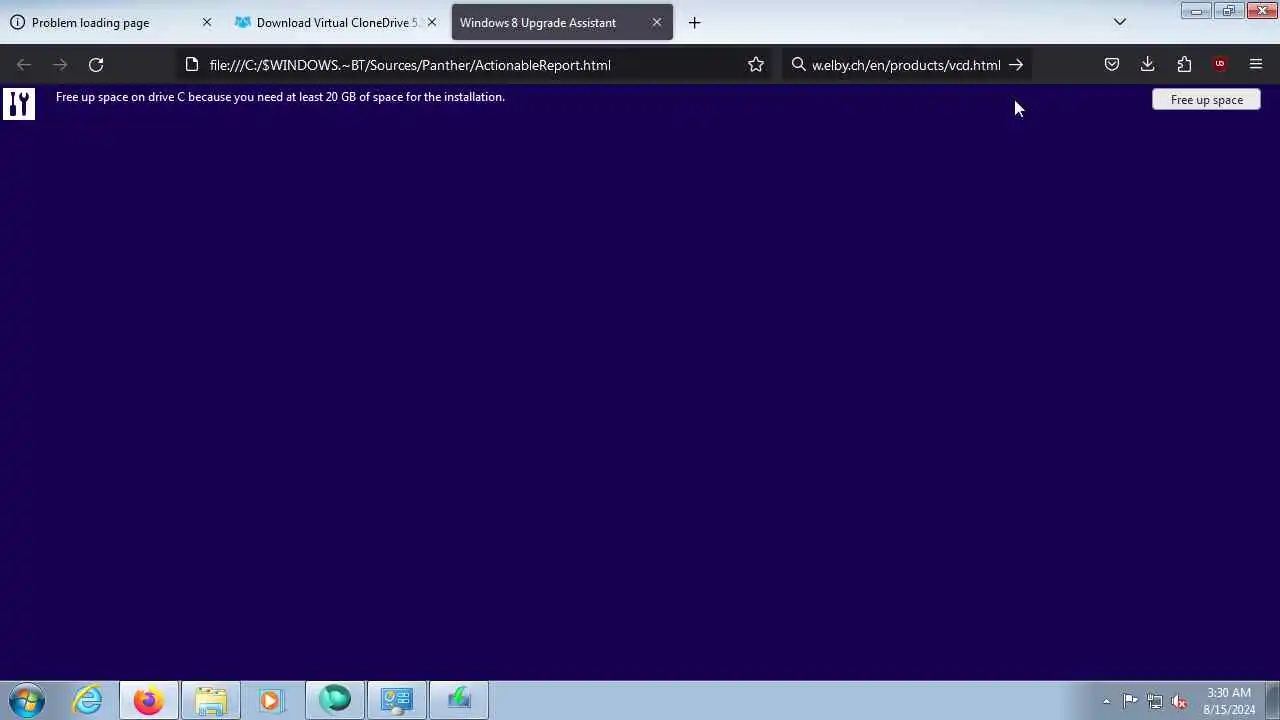
Task: Open the Windows Start menu
Action: click(27, 700)
